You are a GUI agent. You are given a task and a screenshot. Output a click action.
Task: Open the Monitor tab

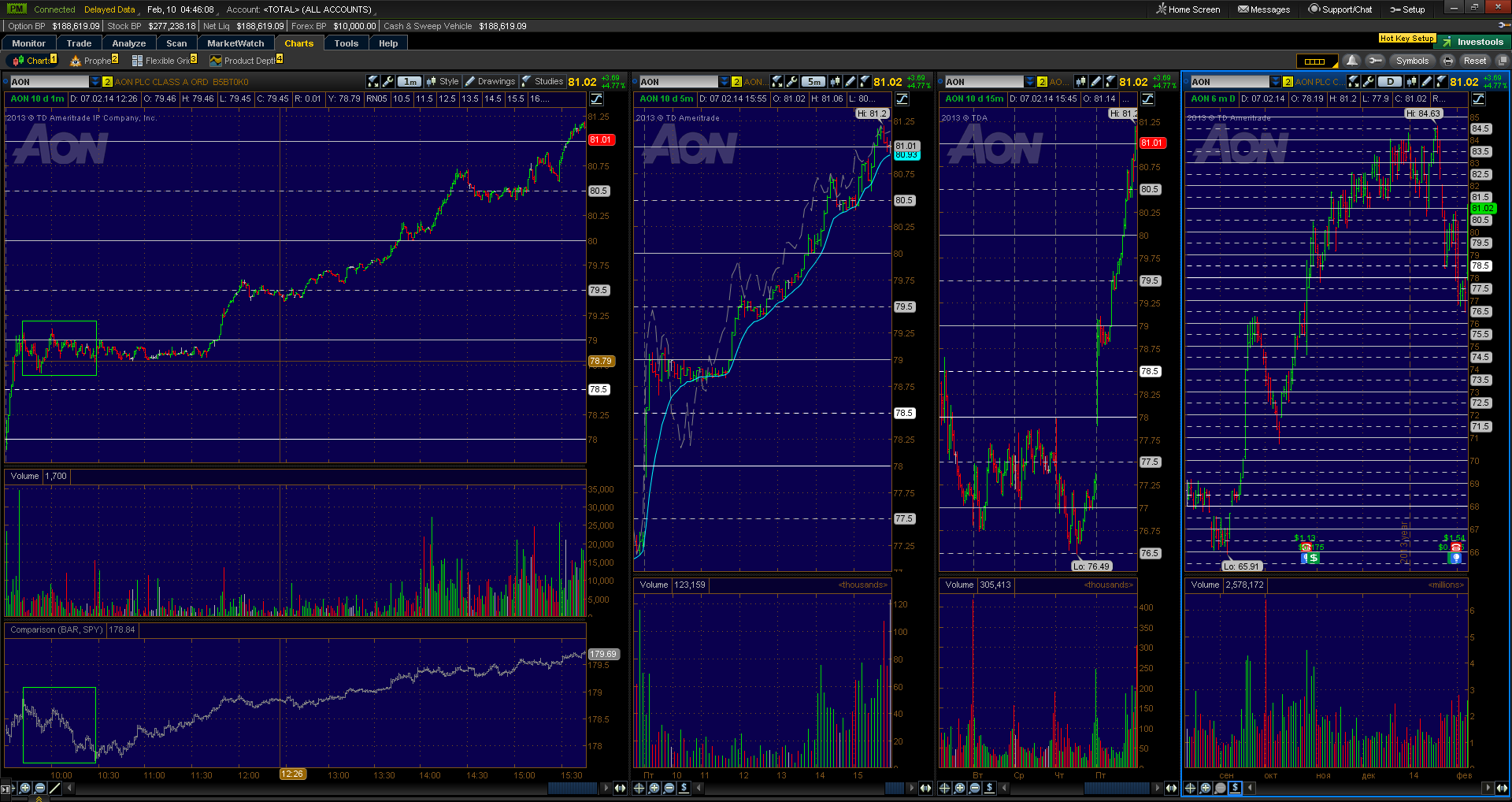pyautogui.click(x=29, y=43)
